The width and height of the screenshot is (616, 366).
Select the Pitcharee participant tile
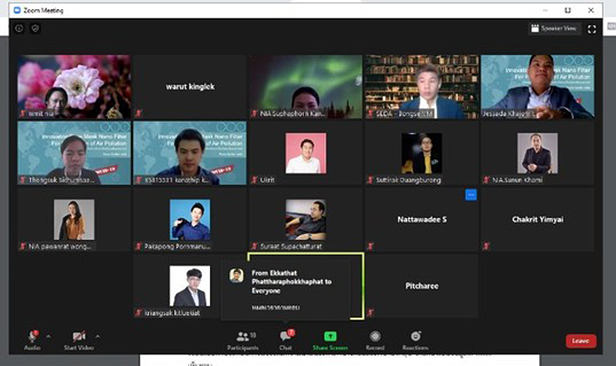(422, 286)
